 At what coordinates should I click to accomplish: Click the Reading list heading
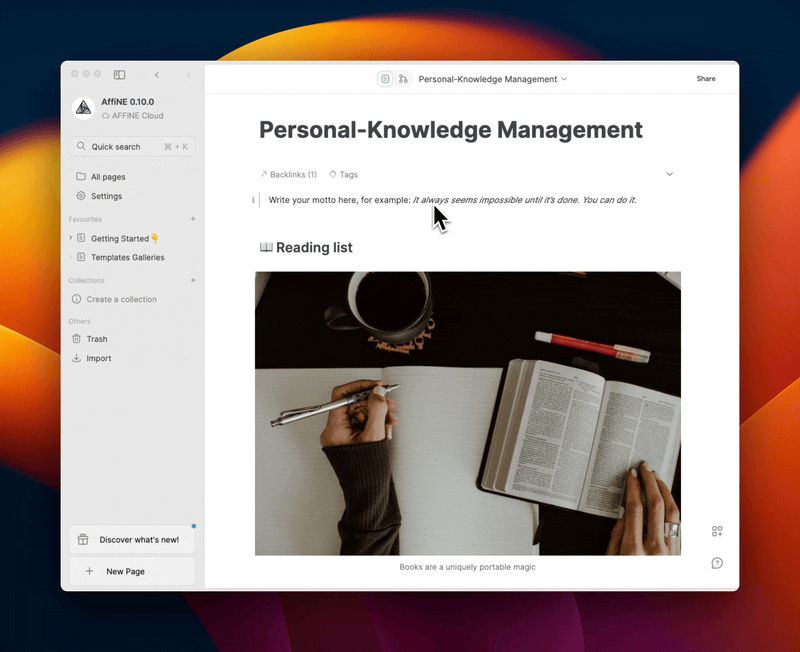coord(306,247)
